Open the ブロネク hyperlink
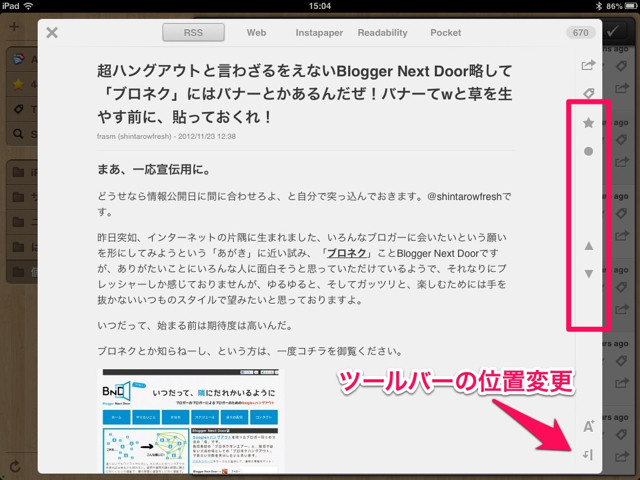640x480 pixels. click(347, 253)
